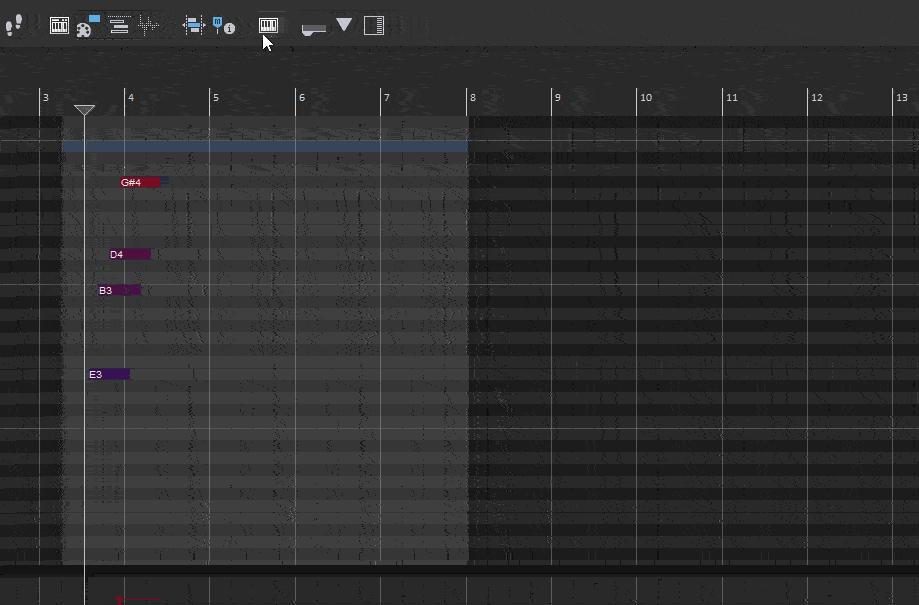Click the first piano keyboard icon
919x605 pixels.
pyautogui.click(x=59, y=25)
